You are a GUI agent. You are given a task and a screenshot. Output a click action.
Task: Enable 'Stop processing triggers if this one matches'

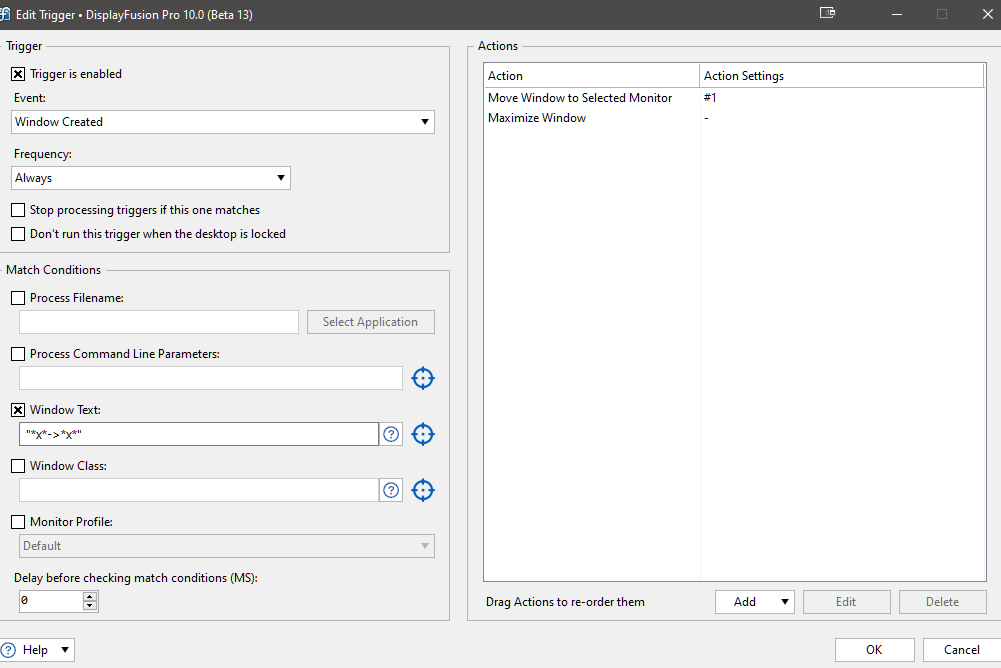[18, 210]
